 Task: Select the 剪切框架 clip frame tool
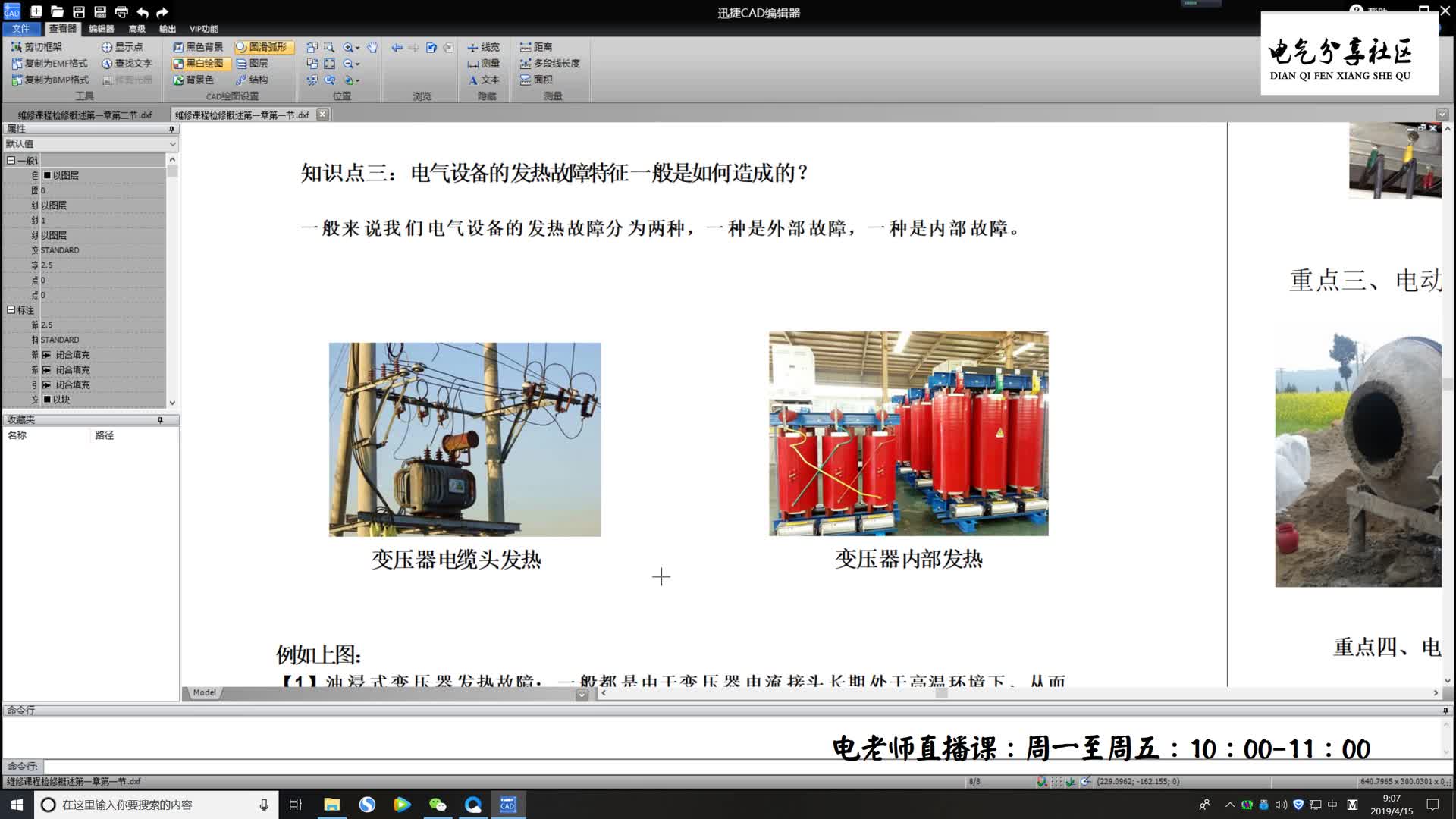(x=36, y=47)
